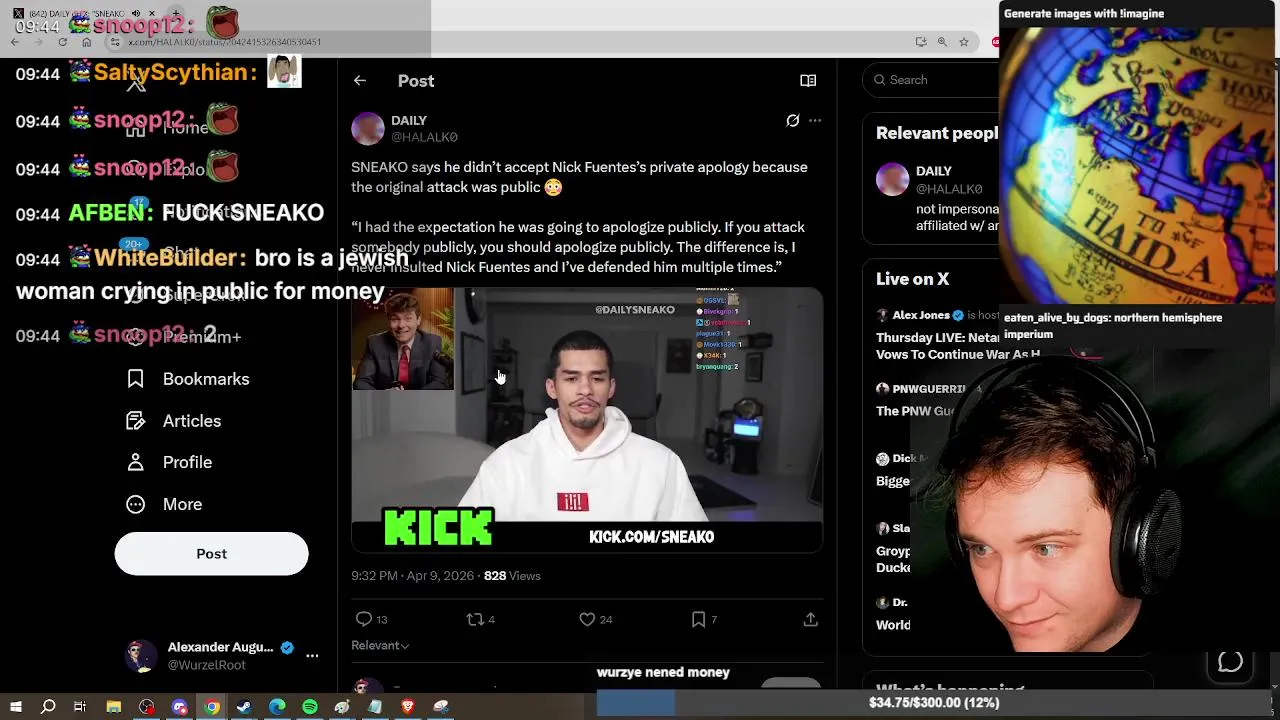
Task: Share the post using the share icon
Action: pyautogui.click(x=811, y=620)
